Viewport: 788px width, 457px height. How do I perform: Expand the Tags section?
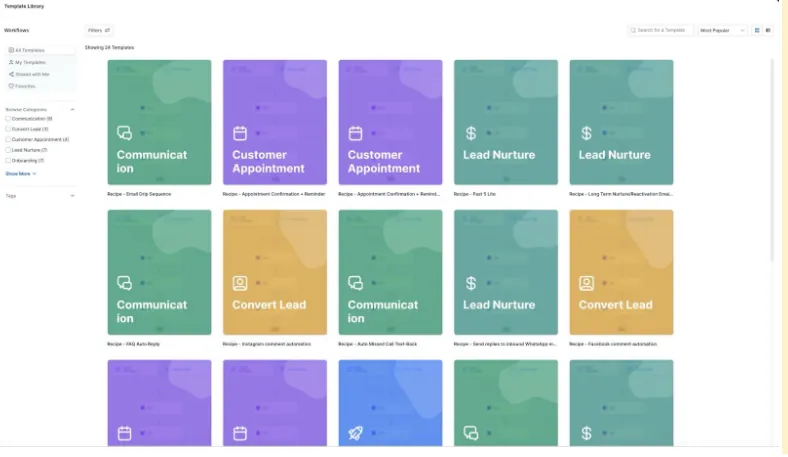tap(72, 196)
